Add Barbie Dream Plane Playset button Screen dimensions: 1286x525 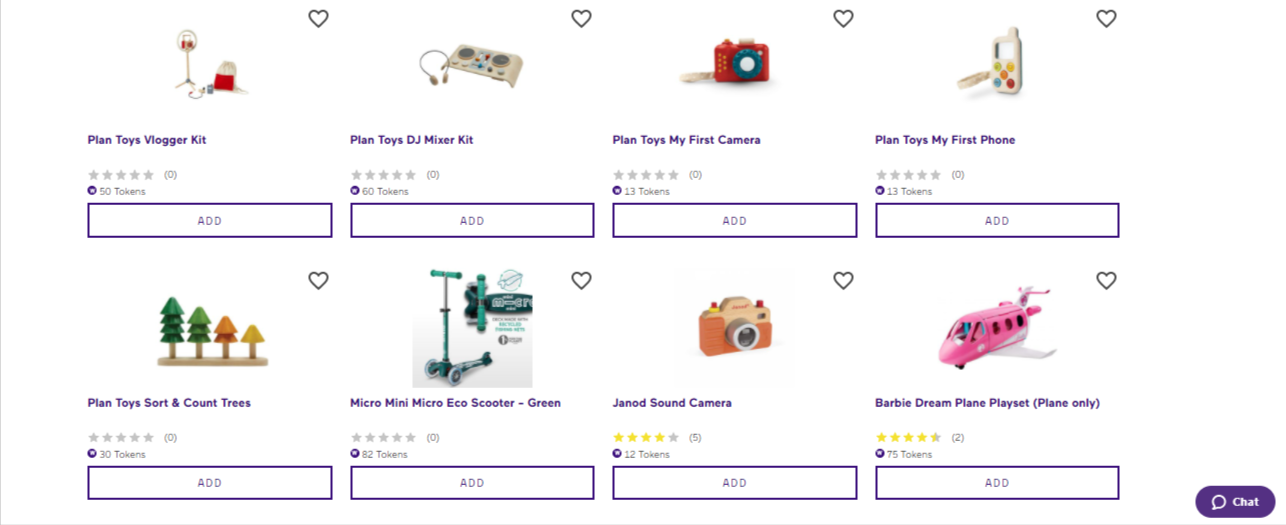tap(997, 483)
